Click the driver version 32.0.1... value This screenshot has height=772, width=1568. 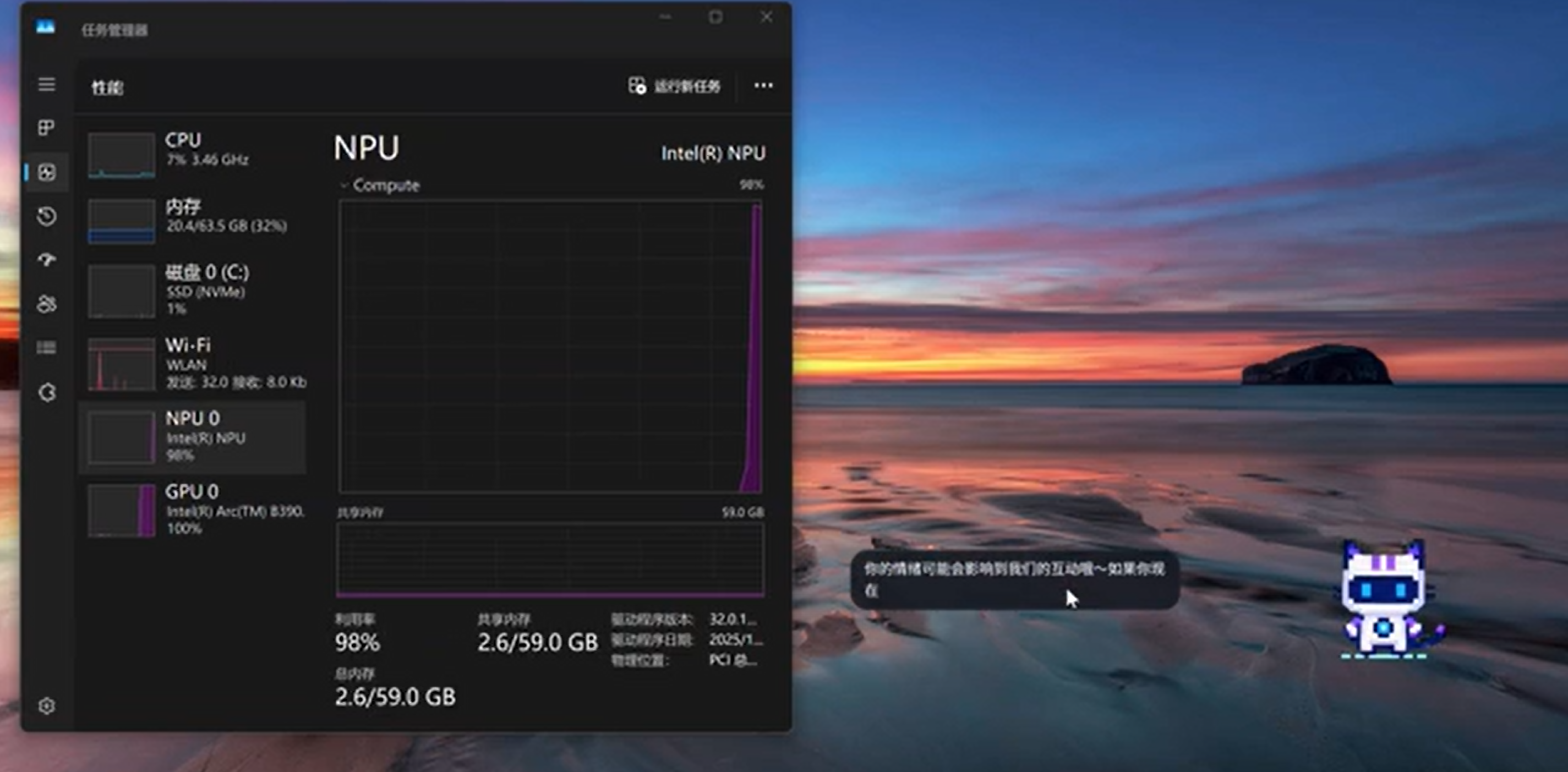[734, 618]
